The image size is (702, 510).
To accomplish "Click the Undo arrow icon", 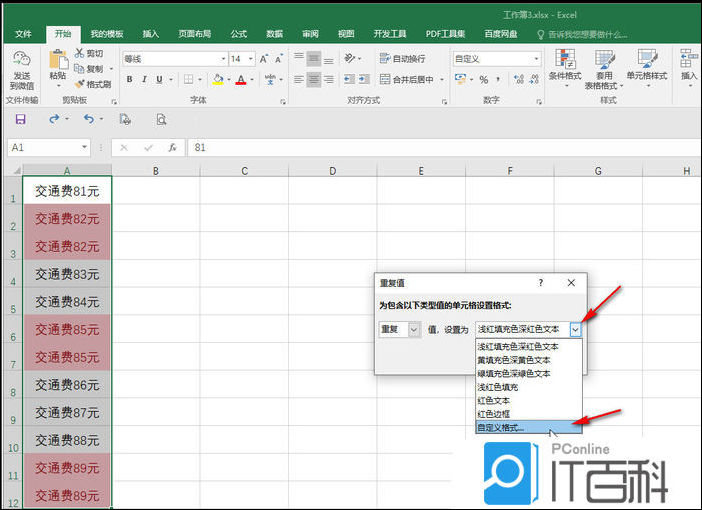I will coord(54,119).
